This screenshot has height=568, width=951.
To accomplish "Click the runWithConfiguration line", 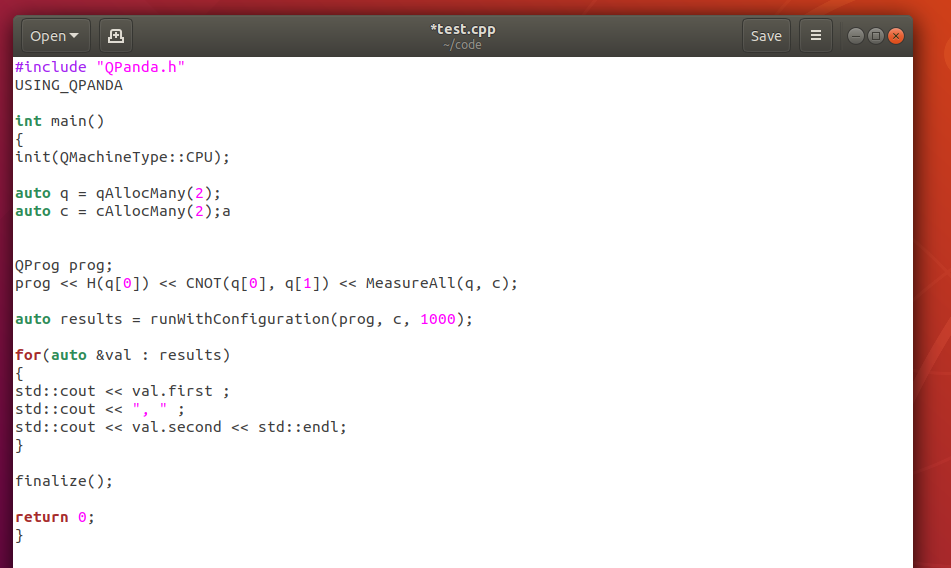I will (x=244, y=319).
